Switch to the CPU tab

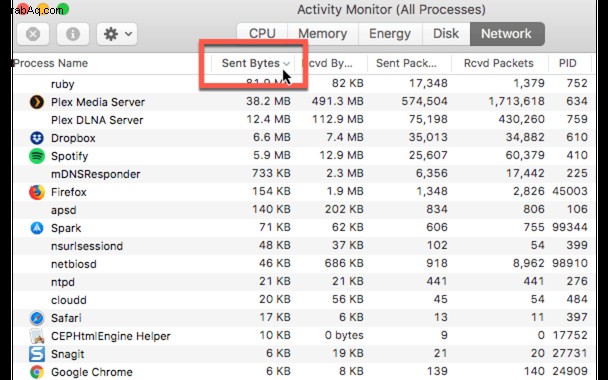(262, 34)
